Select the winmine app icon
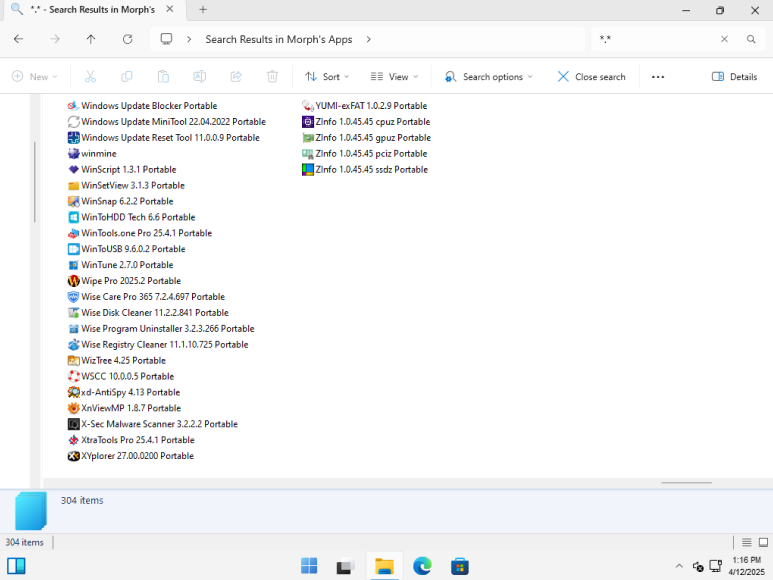The height and width of the screenshot is (580, 773). coord(73,154)
